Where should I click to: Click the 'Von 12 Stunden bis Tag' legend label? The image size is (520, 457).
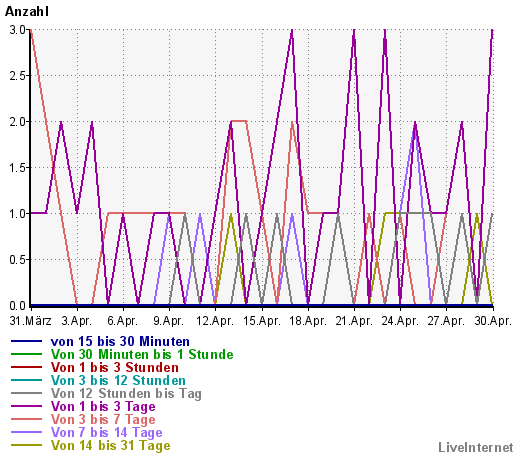(126, 393)
